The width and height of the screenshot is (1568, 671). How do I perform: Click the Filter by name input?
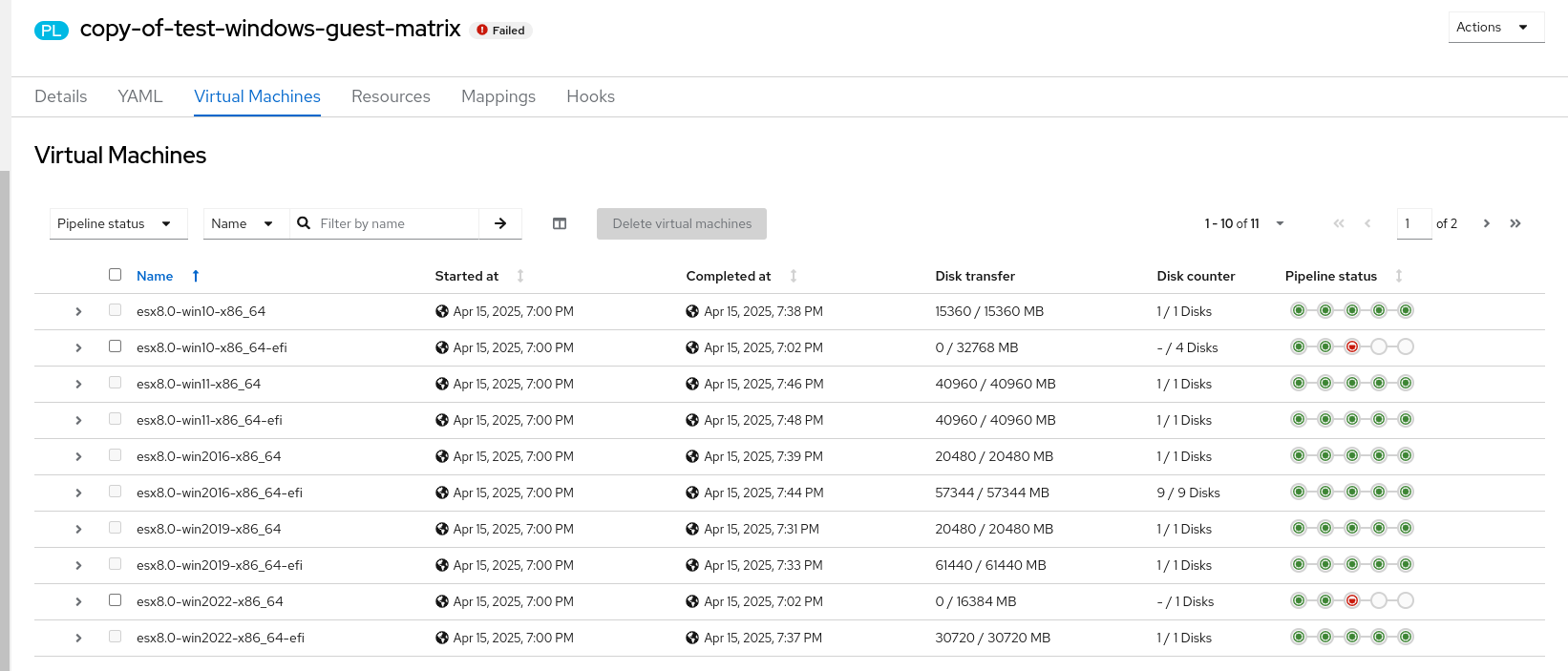(x=396, y=223)
